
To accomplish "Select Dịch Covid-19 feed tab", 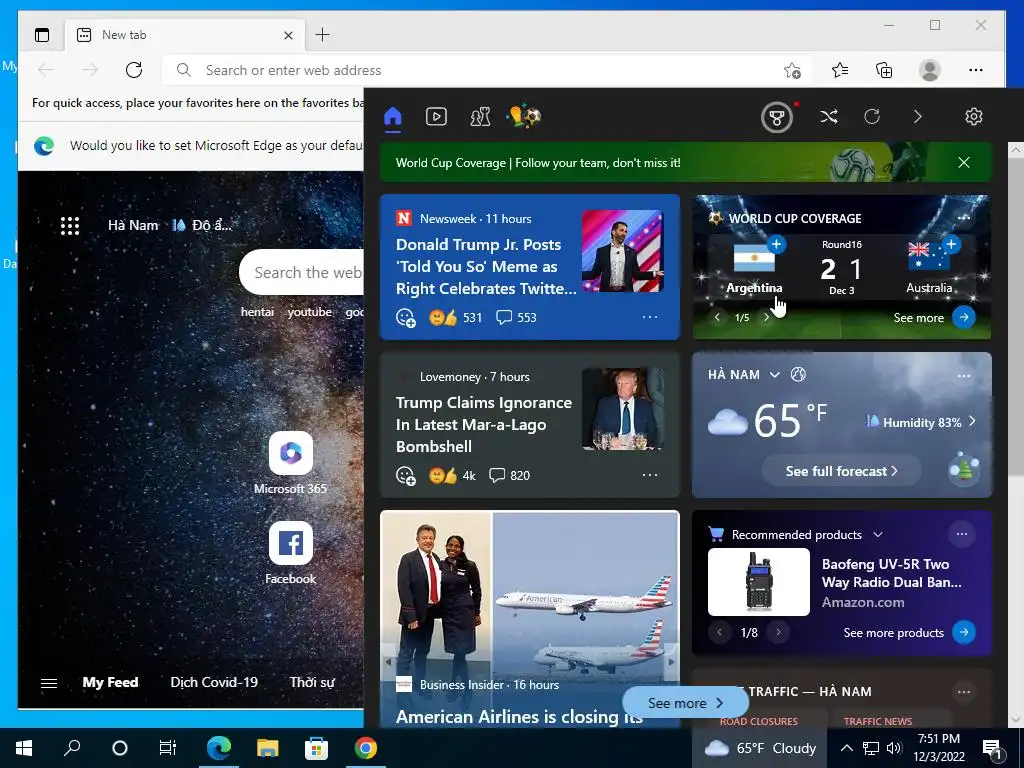I will click(214, 682).
